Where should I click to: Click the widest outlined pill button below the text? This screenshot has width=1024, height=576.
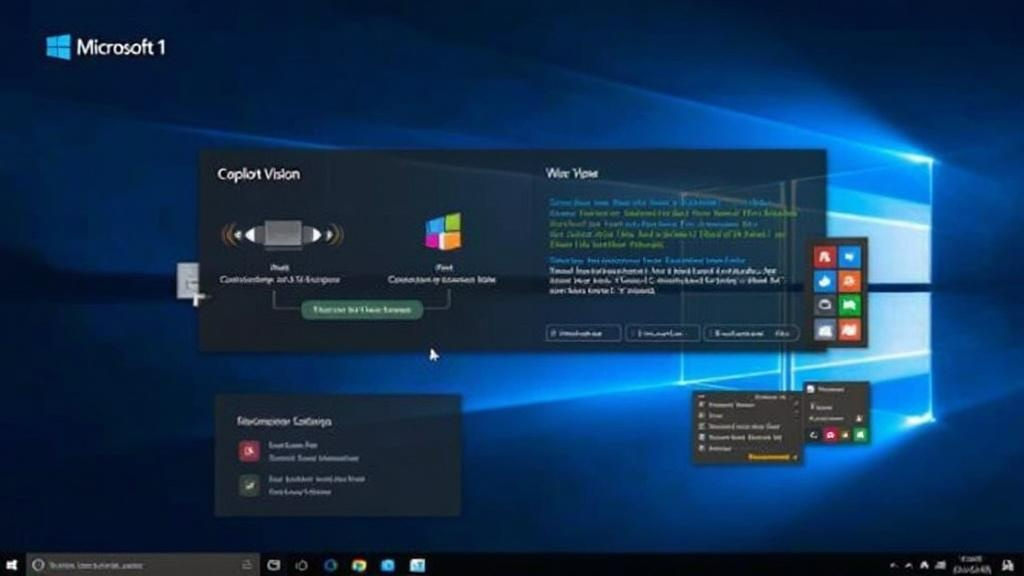(x=751, y=333)
